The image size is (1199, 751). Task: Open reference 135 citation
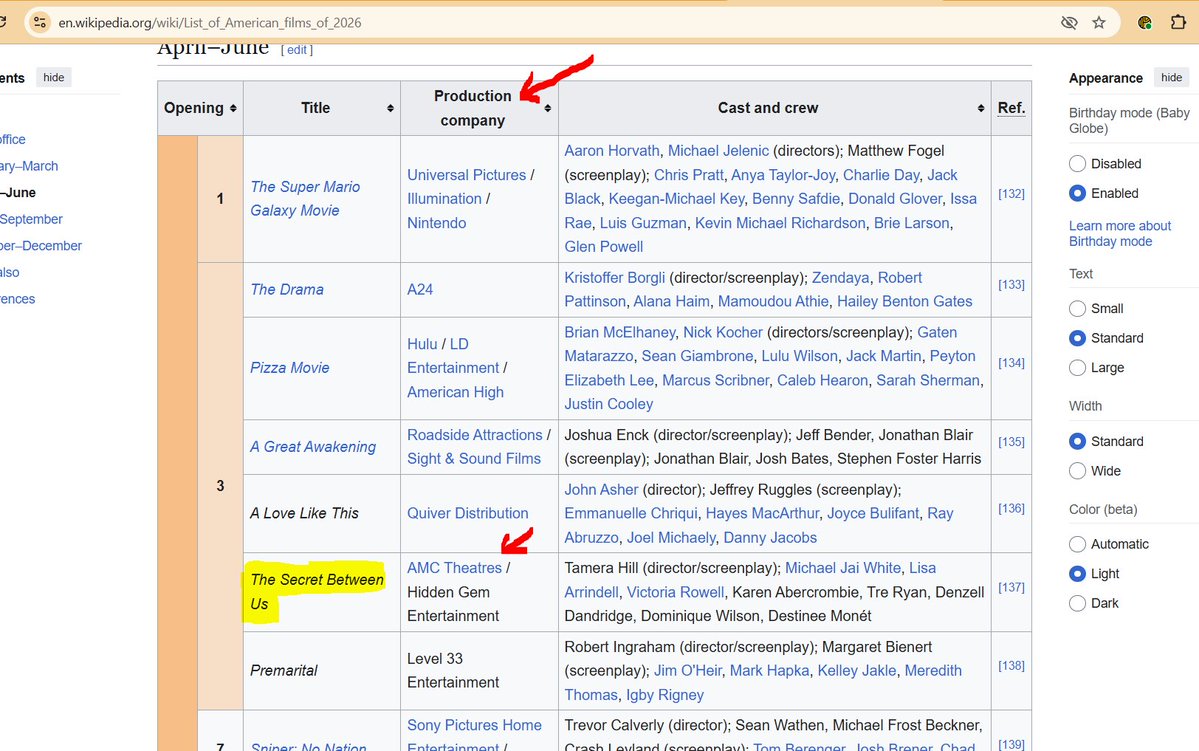[x=1011, y=442]
